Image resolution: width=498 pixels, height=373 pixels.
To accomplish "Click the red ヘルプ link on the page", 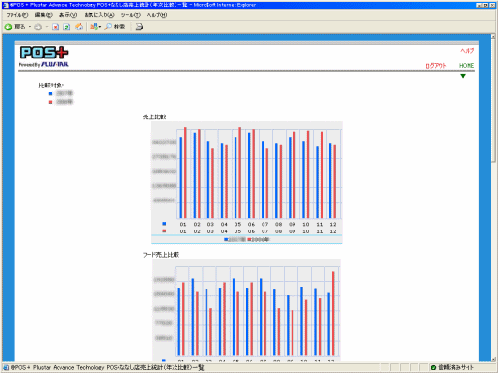I will point(467,51).
